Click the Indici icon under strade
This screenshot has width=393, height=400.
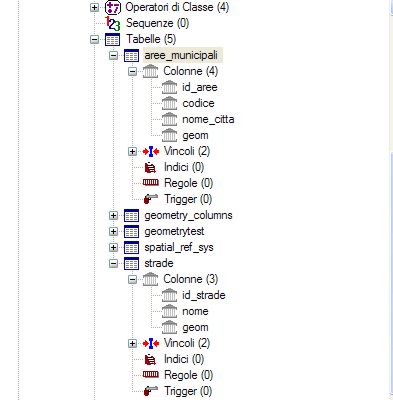coord(150,359)
